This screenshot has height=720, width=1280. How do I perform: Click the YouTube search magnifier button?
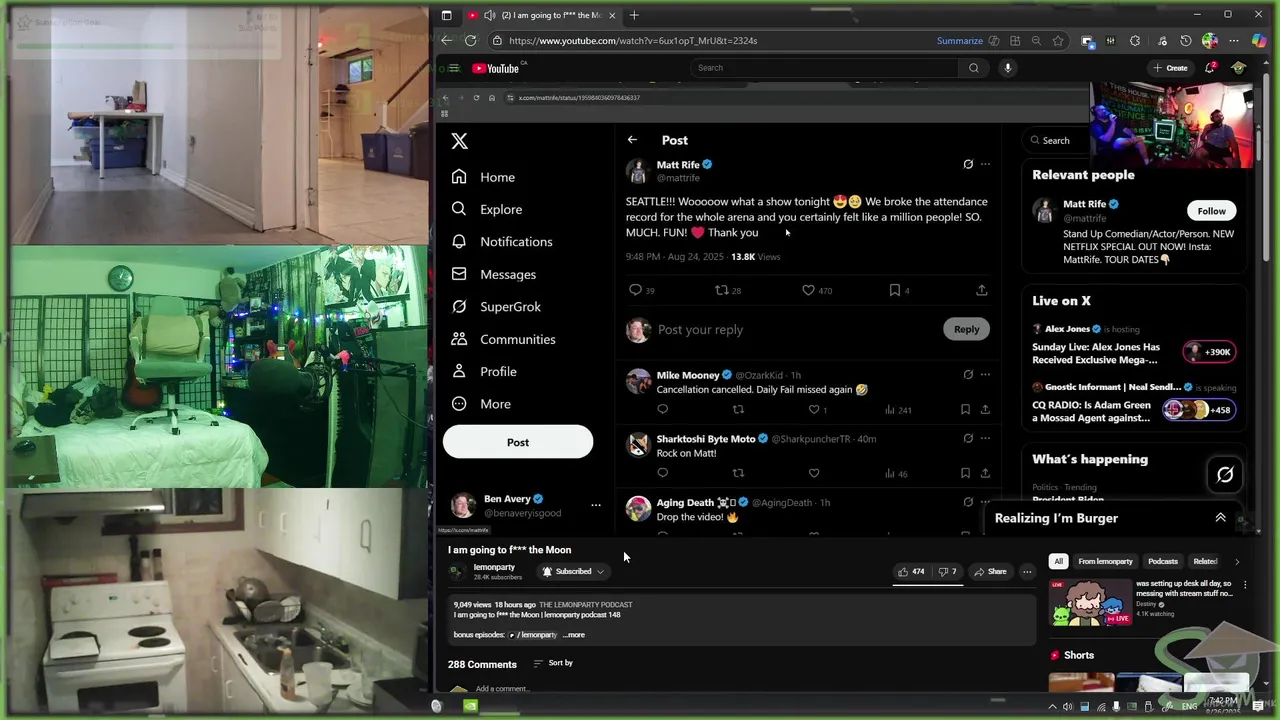[973, 68]
